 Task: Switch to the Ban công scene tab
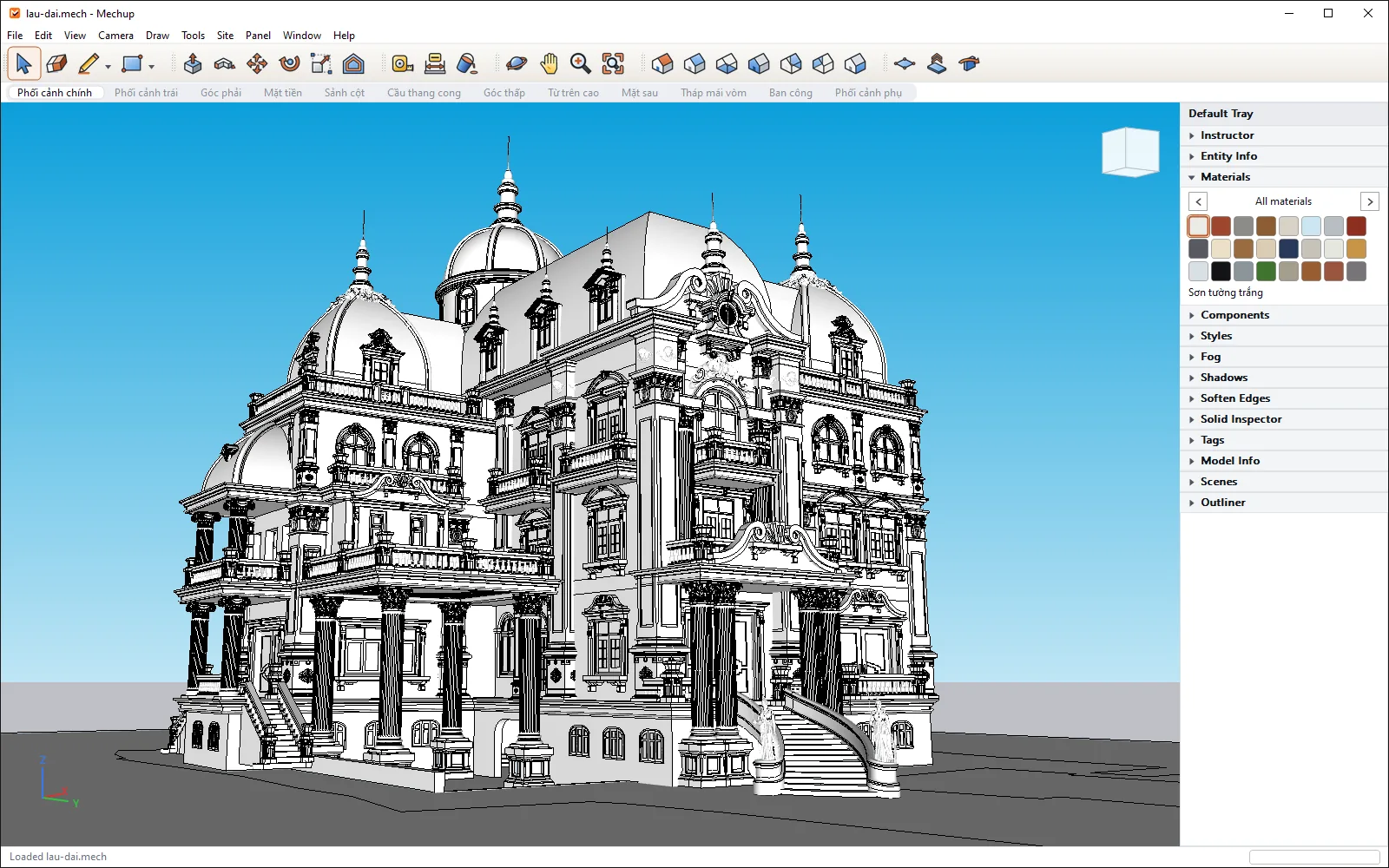point(791,93)
